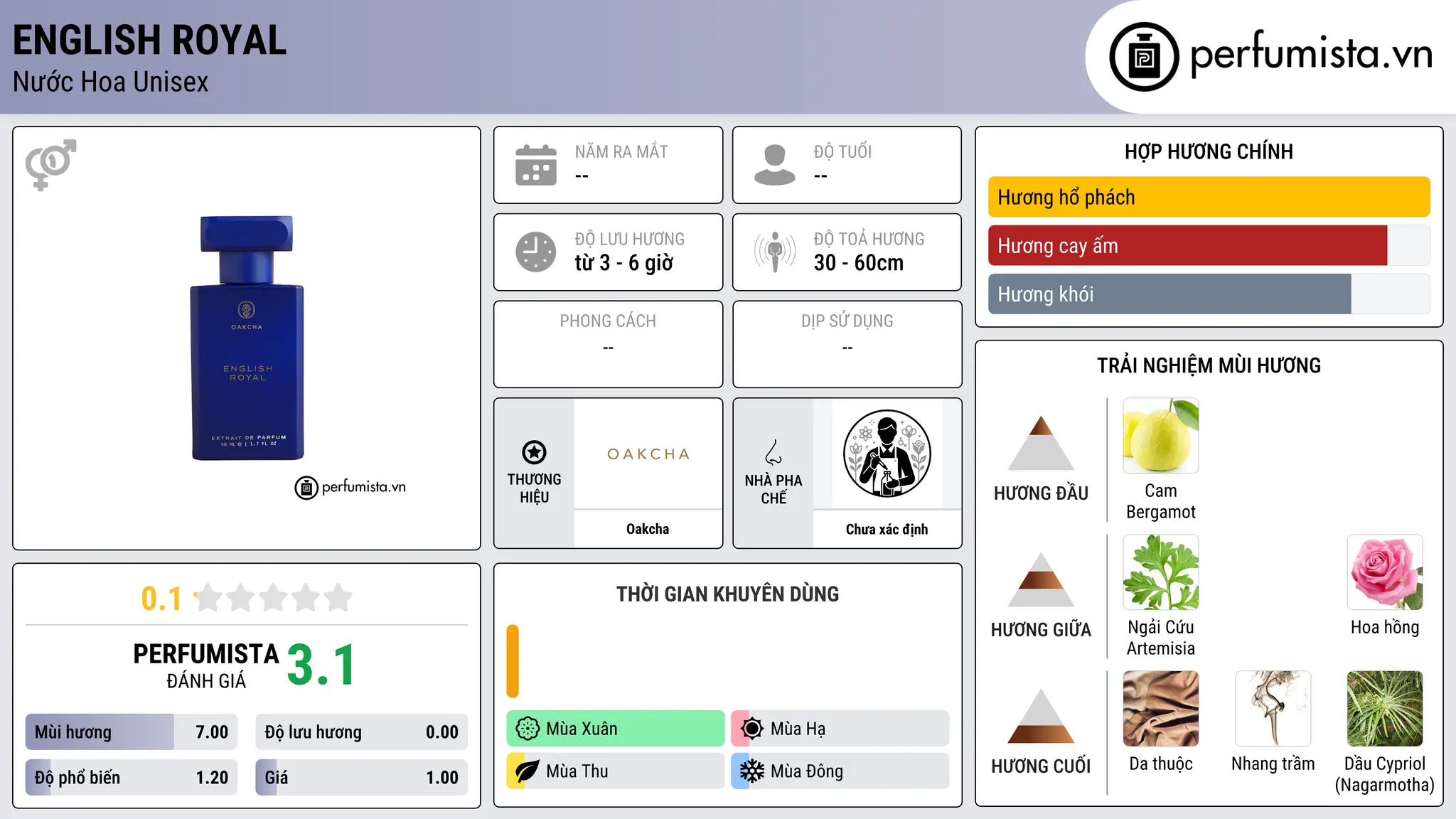
Task: Open the English Royal blue bottle image
Action: coord(247,338)
